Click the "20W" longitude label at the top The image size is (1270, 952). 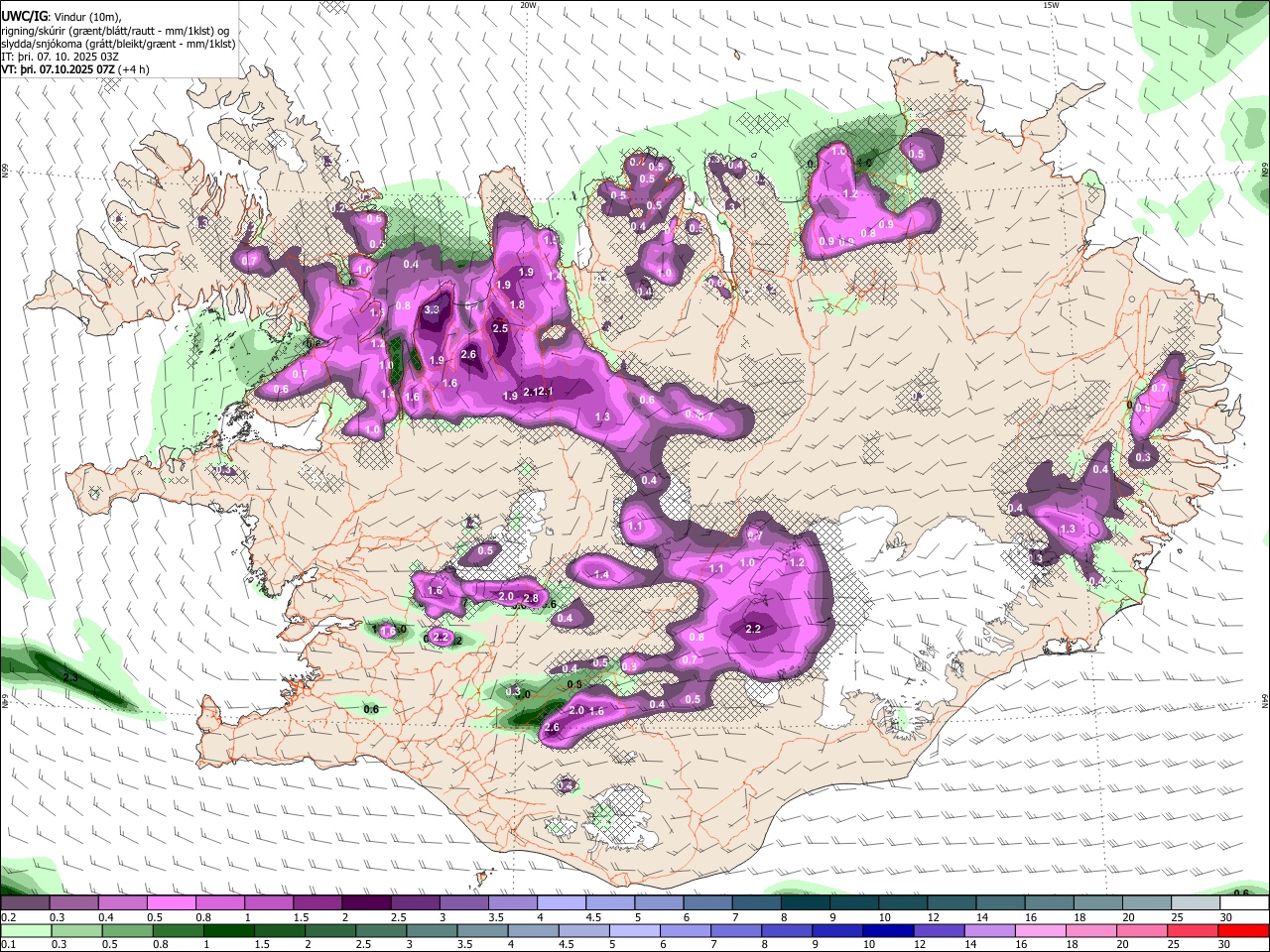528,5
